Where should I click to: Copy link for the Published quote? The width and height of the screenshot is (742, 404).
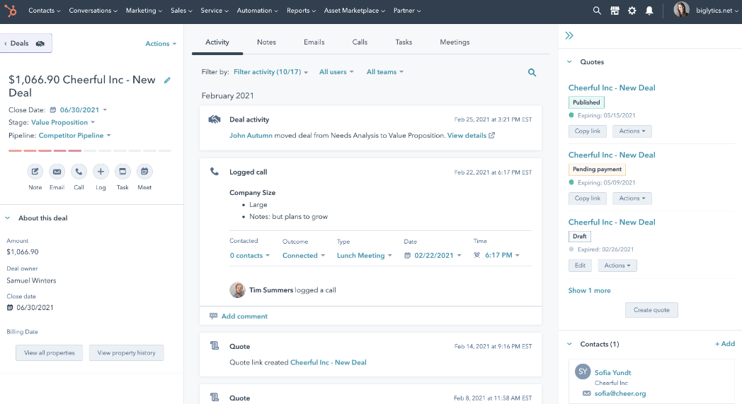pyautogui.click(x=587, y=131)
